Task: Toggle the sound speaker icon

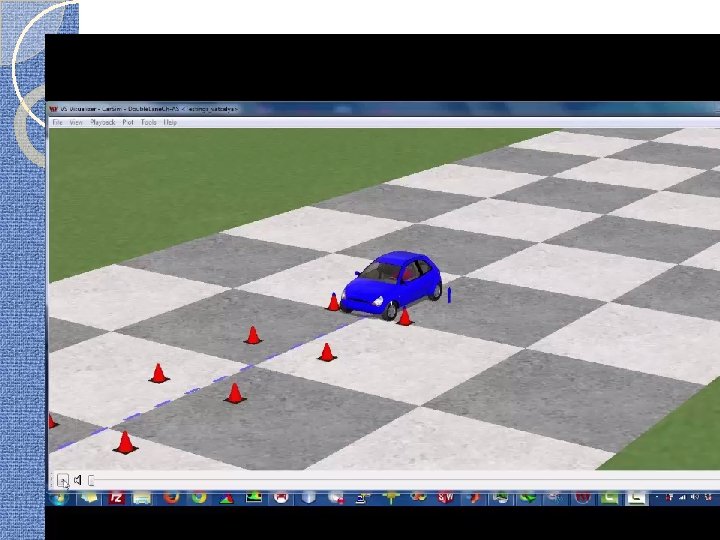Action: [78, 480]
